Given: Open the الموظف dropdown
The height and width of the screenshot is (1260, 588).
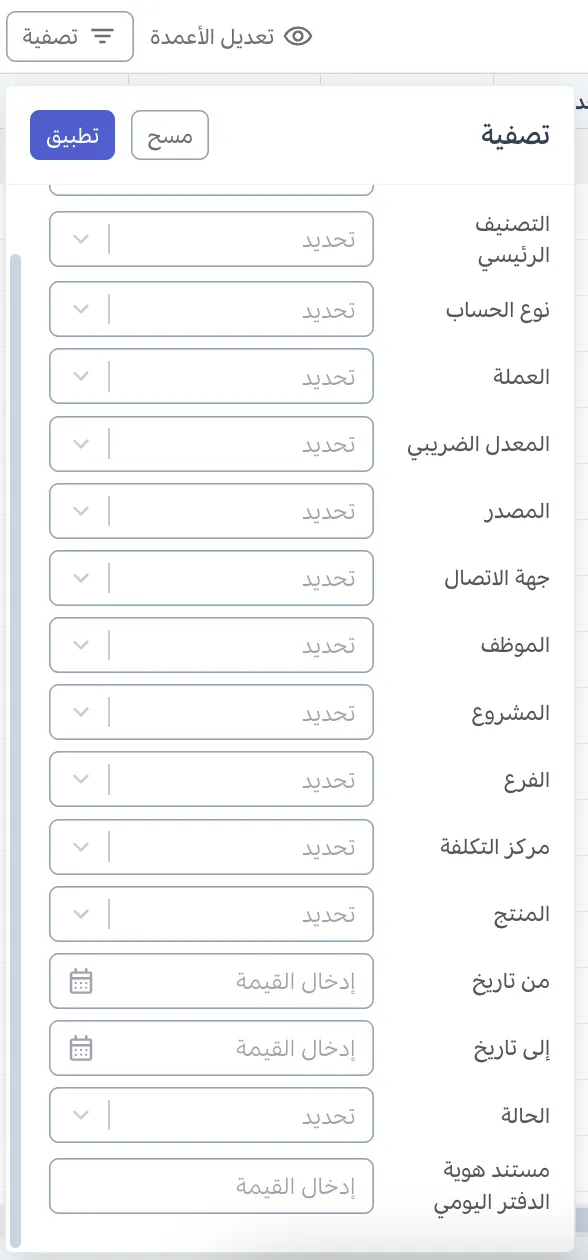Looking at the screenshot, I should point(211,645).
